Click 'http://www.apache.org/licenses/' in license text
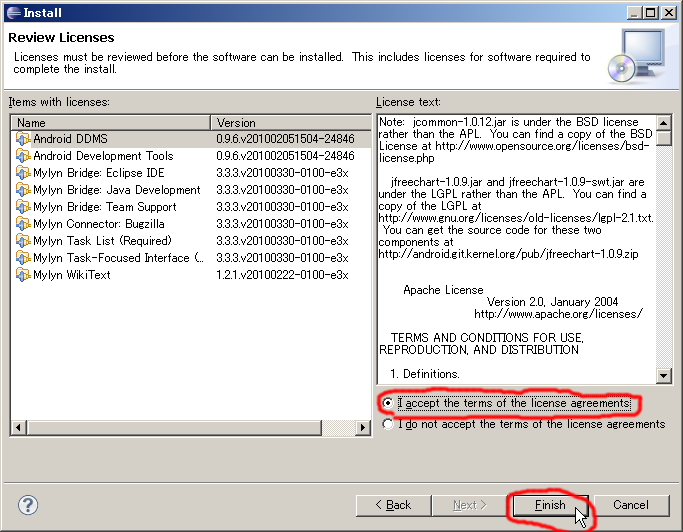Image resolution: width=683 pixels, height=532 pixels. pyautogui.click(x=558, y=314)
